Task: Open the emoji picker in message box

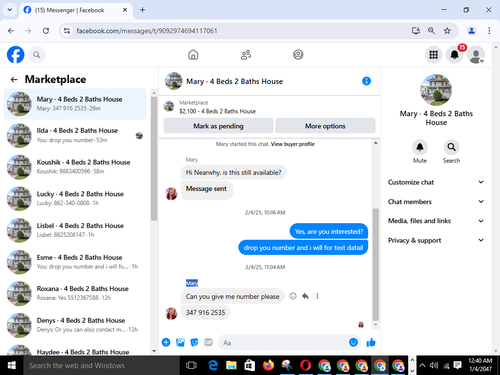Action: [353, 342]
